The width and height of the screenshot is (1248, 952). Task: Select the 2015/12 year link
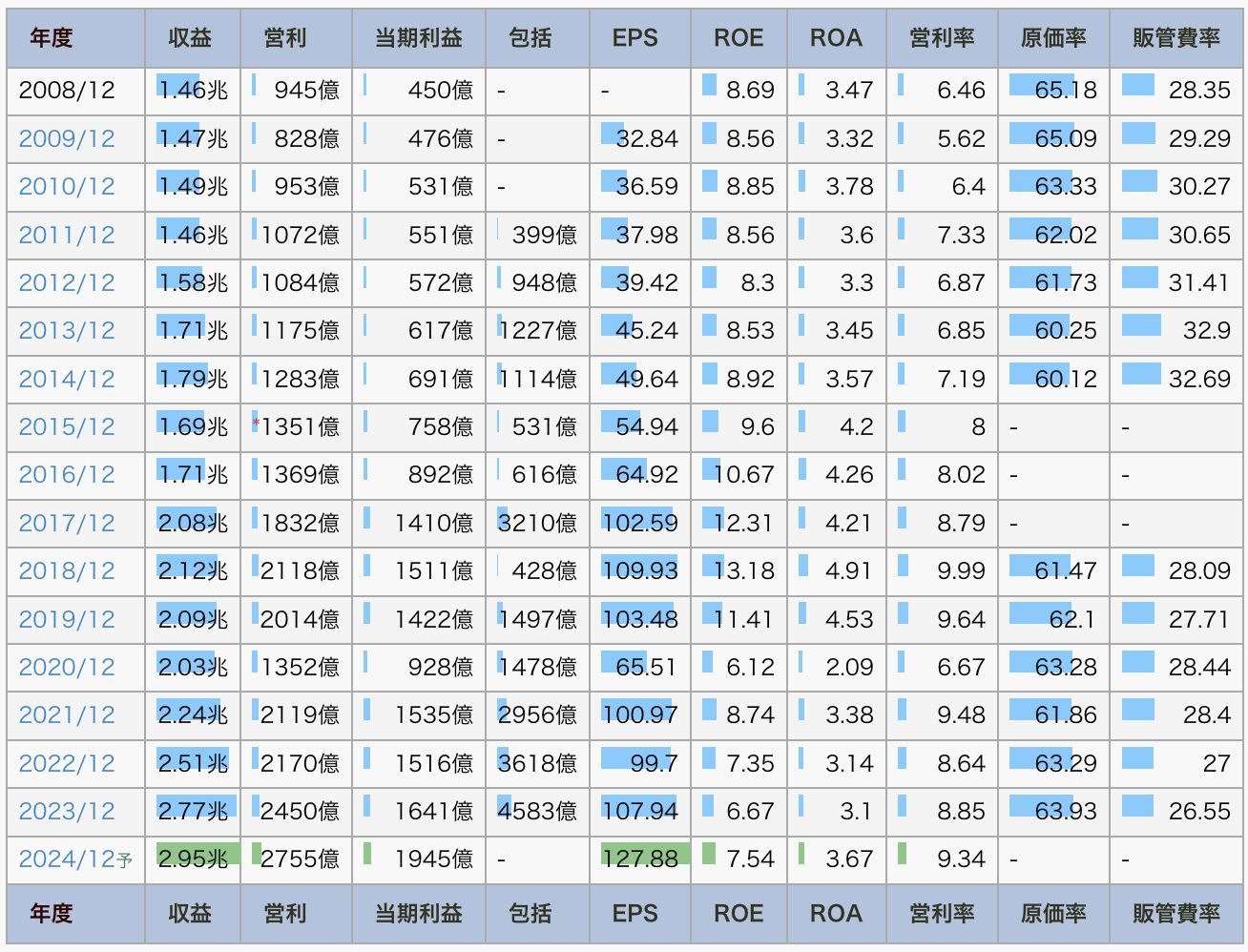[67, 427]
